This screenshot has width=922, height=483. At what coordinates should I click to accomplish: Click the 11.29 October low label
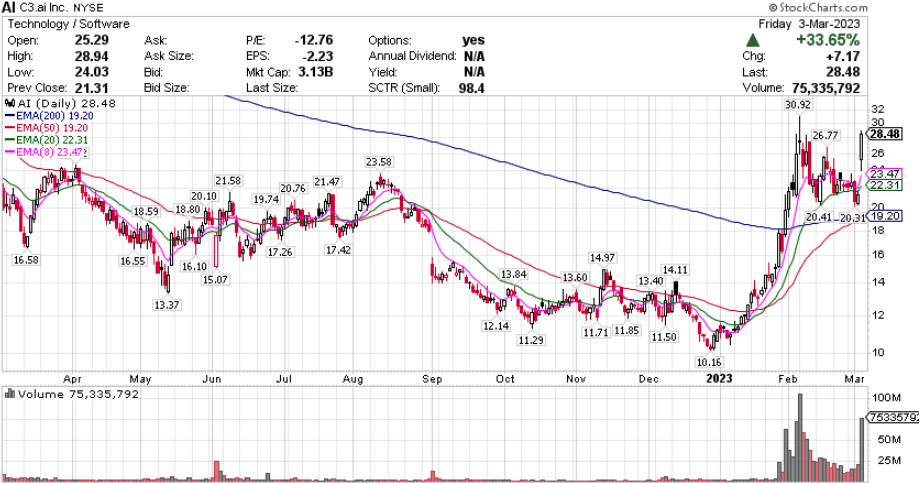(x=530, y=340)
